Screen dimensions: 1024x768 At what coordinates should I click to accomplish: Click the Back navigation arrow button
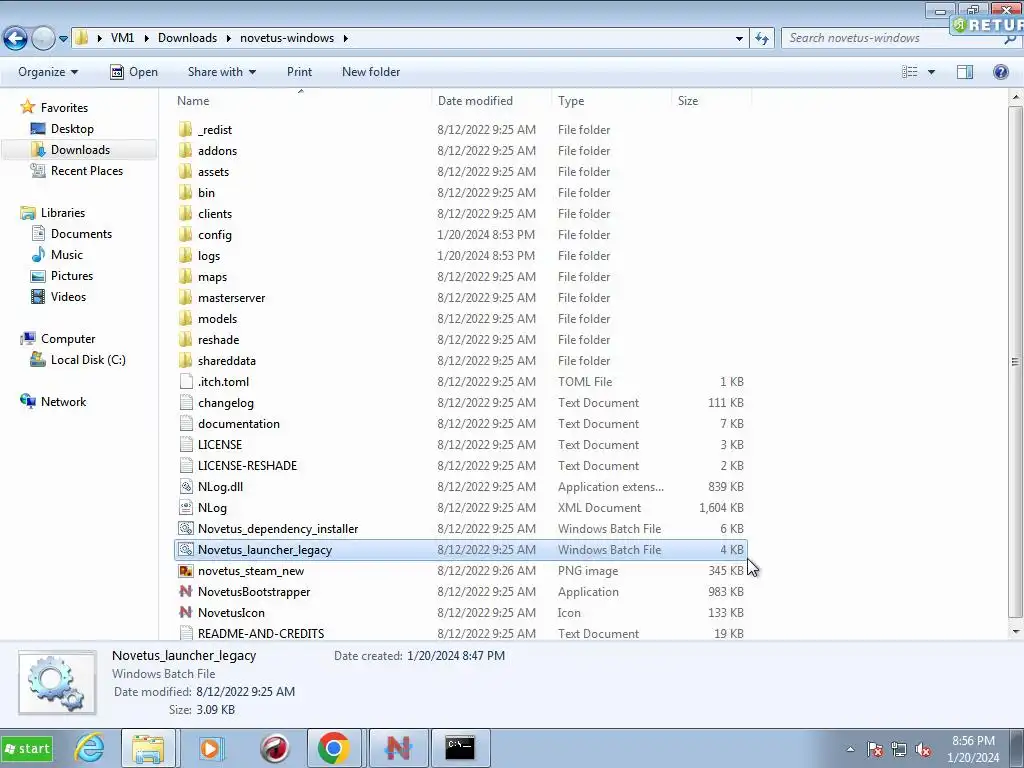pos(16,39)
